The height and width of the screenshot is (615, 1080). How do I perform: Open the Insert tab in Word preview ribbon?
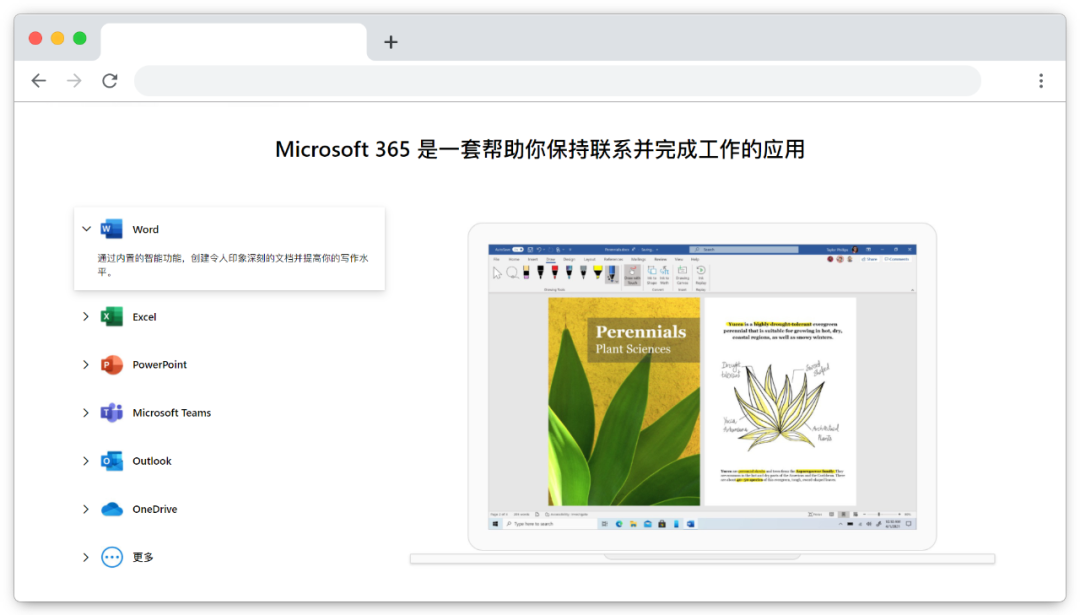[532, 260]
